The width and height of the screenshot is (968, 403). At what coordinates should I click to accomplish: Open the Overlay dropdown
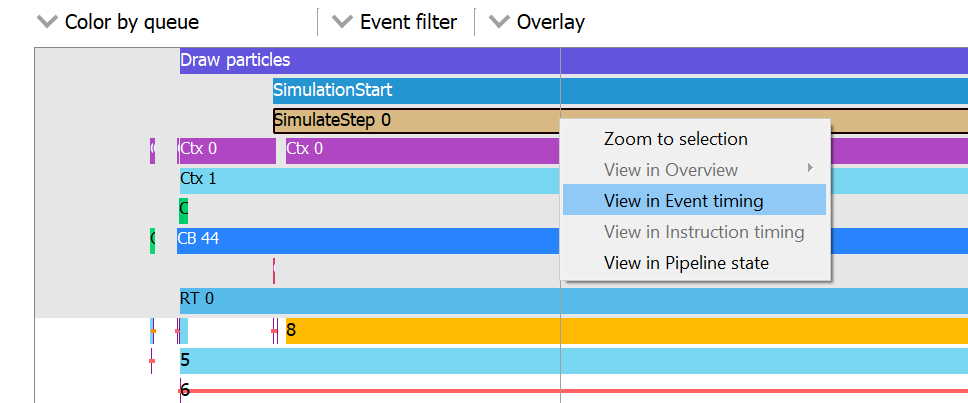coord(537,22)
